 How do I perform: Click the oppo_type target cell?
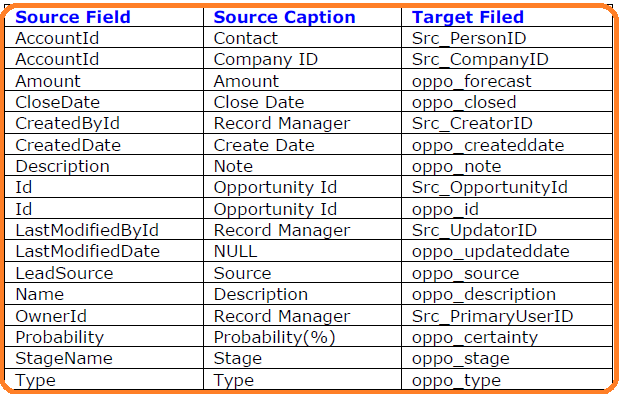(507, 380)
